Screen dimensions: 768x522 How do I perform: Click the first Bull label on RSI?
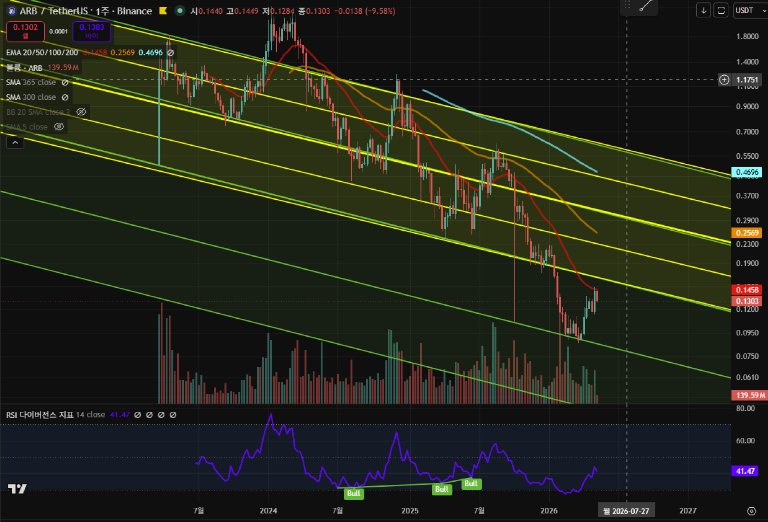click(x=354, y=493)
